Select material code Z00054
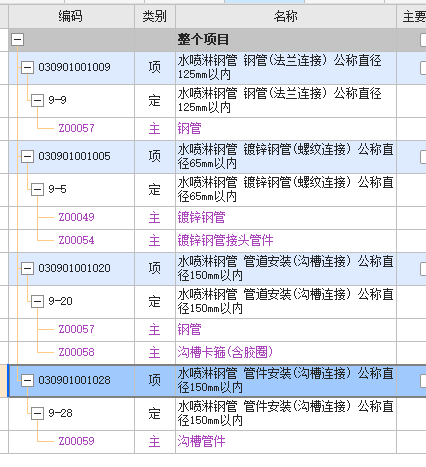 [76, 240]
